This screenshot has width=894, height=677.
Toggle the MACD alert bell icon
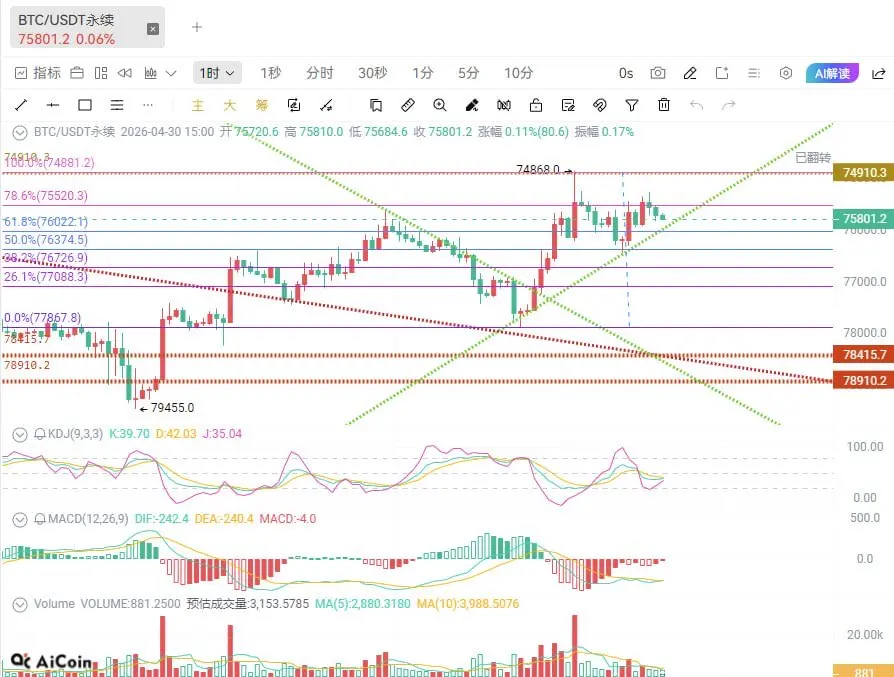(40, 520)
